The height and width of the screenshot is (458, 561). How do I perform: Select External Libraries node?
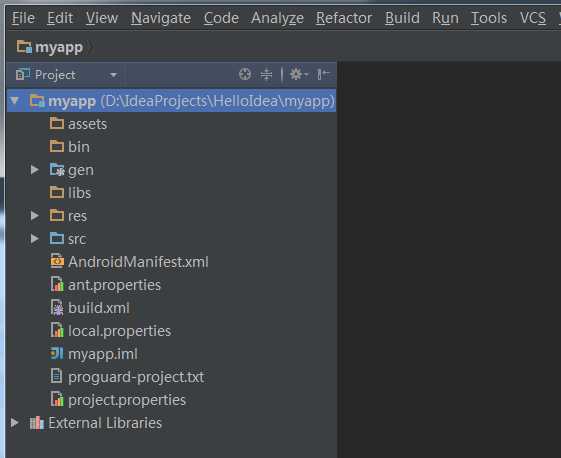click(x=105, y=423)
